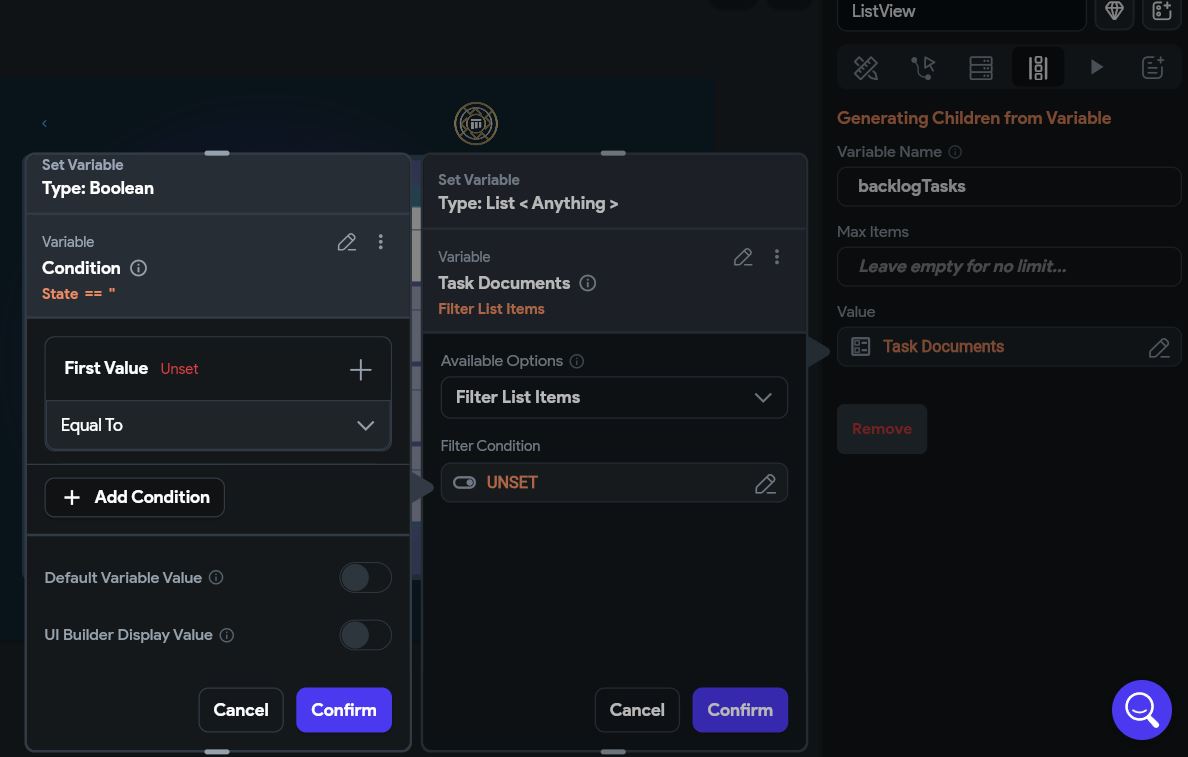Click the circular app logo emblem
Image resolution: width=1188 pixels, height=757 pixels.
point(476,124)
